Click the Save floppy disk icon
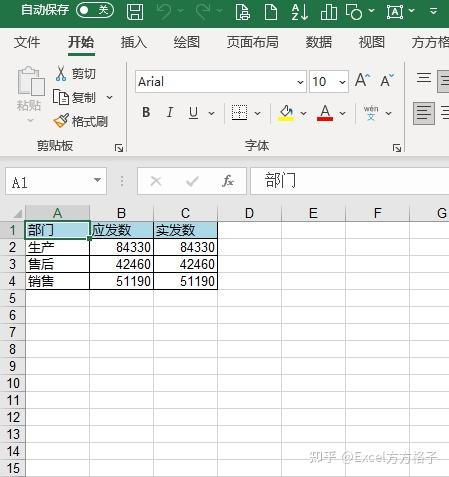 tap(135, 12)
